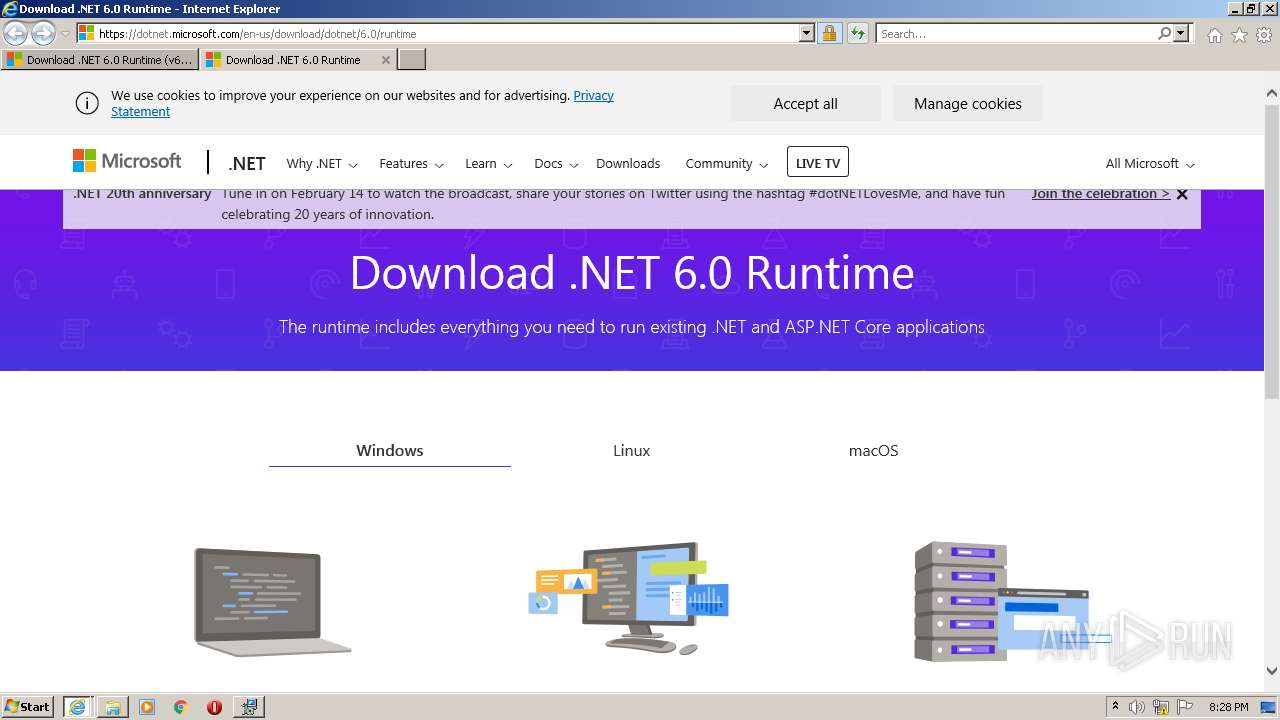The height and width of the screenshot is (720, 1280).
Task: Click the page scrollbar up arrow
Action: pos(1272,94)
